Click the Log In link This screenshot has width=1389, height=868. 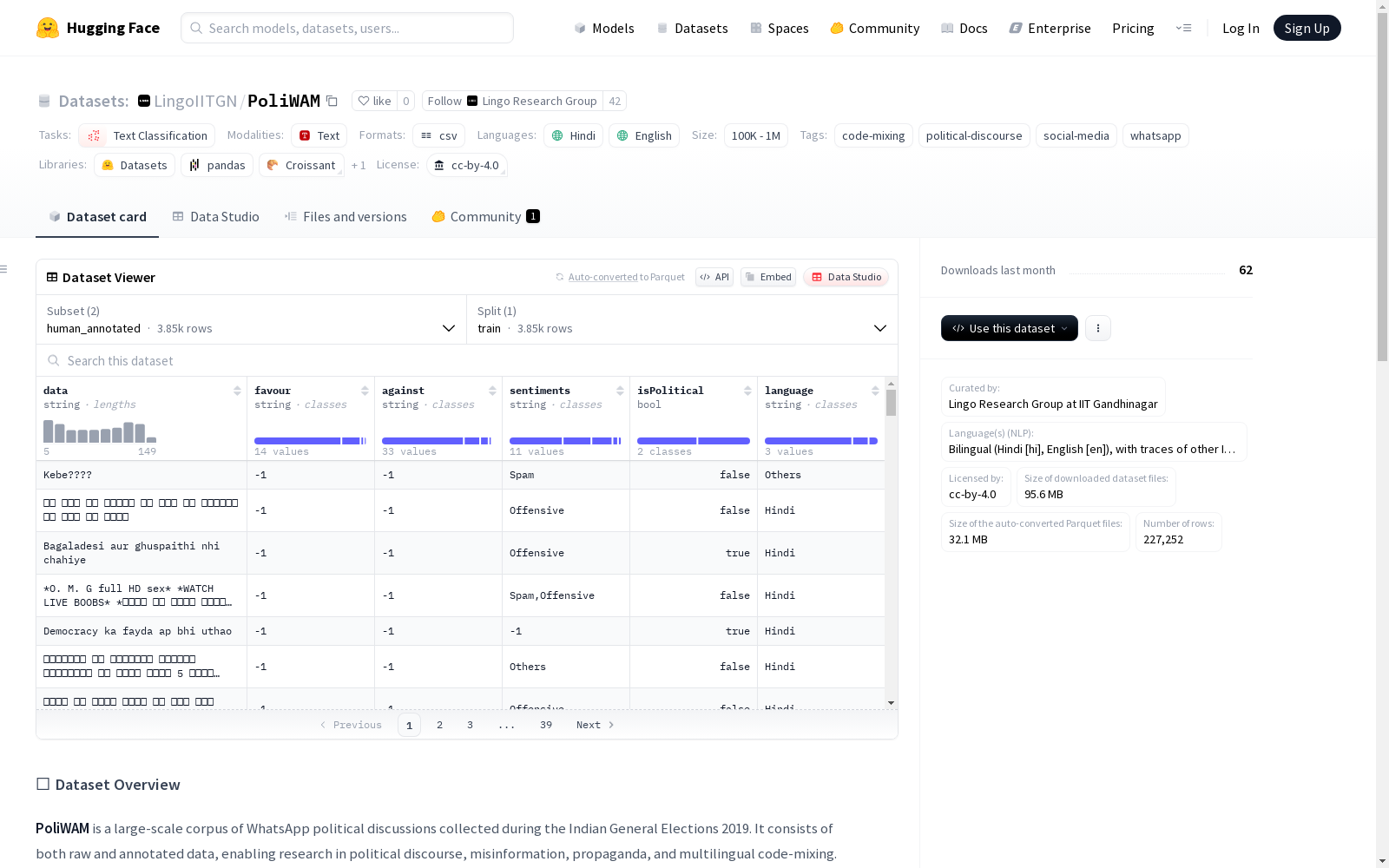point(1241,28)
